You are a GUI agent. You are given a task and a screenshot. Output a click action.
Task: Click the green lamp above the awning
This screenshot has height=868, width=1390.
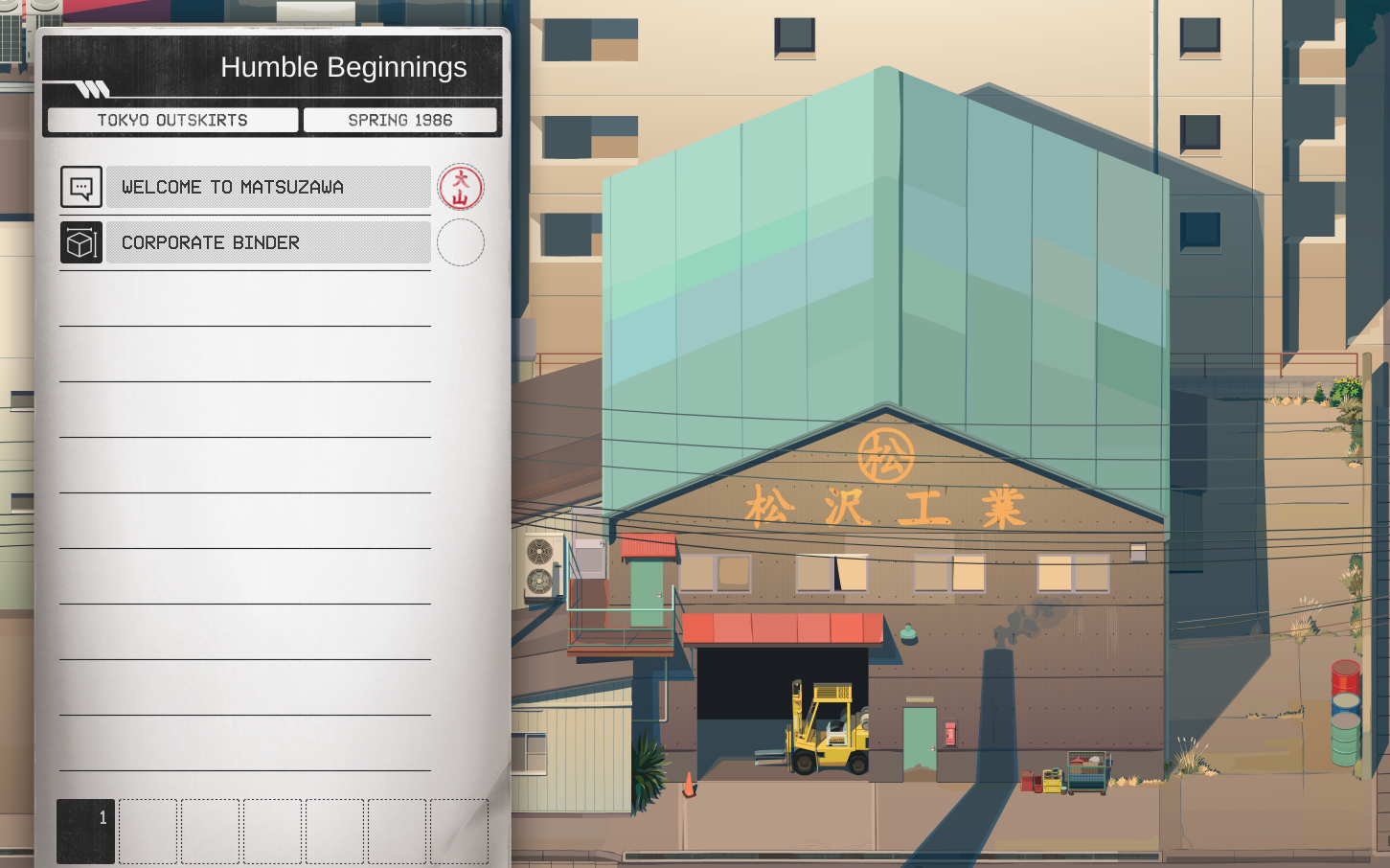click(x=908, y=632)
